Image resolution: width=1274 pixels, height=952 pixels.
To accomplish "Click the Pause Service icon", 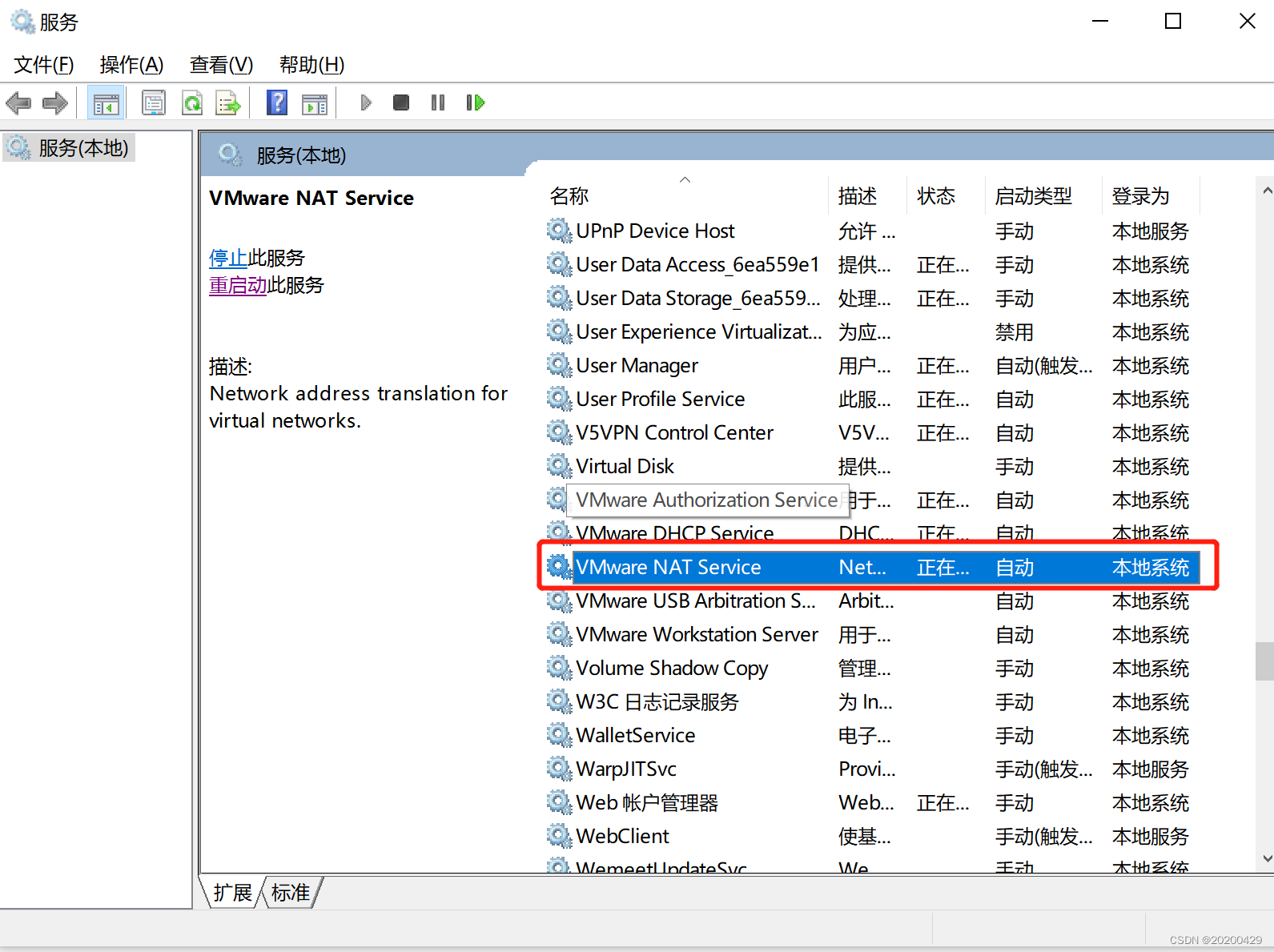I will click(438, 102).
